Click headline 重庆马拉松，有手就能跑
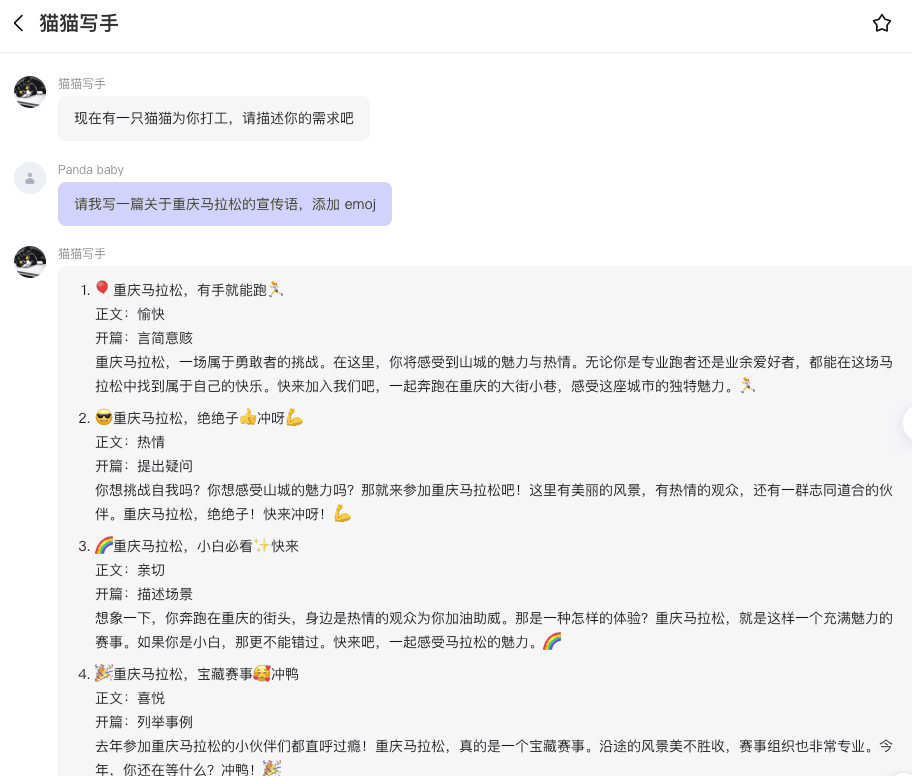Viewport: 912px width, 776px height. click(190, 290)
